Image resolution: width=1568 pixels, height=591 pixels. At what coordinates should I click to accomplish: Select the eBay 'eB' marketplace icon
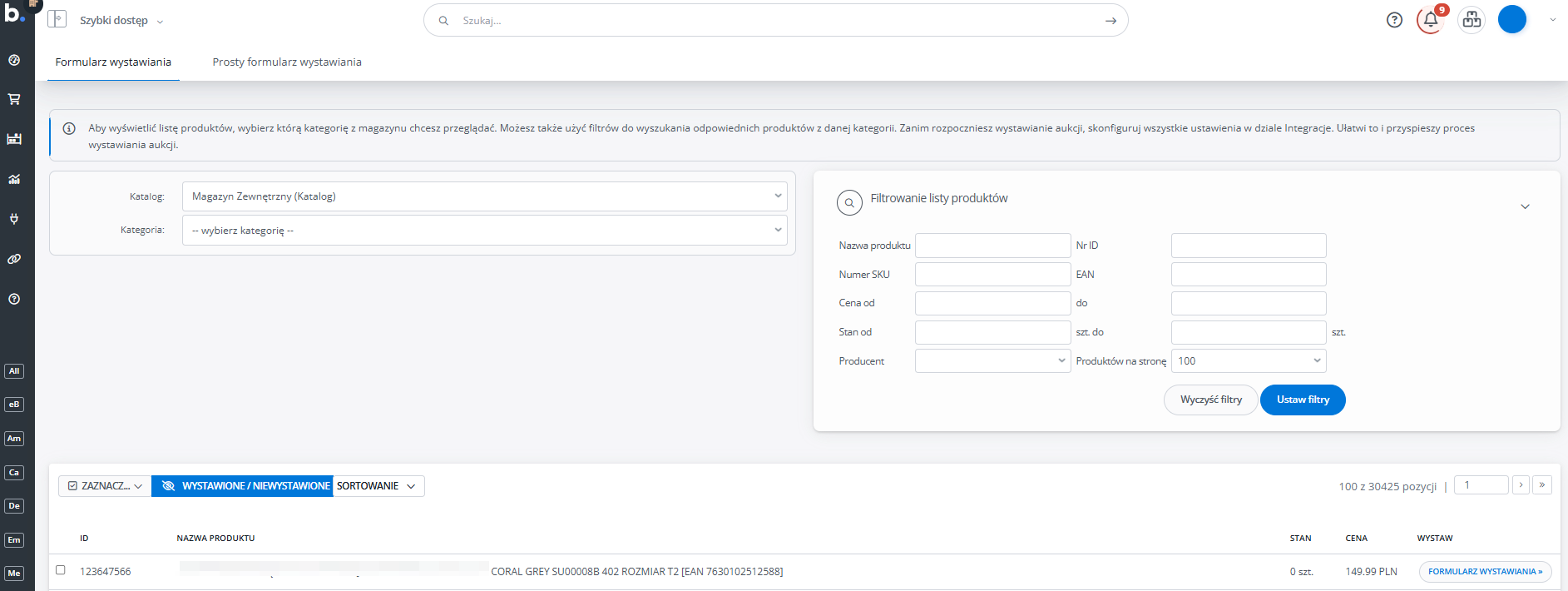point(14,405)
